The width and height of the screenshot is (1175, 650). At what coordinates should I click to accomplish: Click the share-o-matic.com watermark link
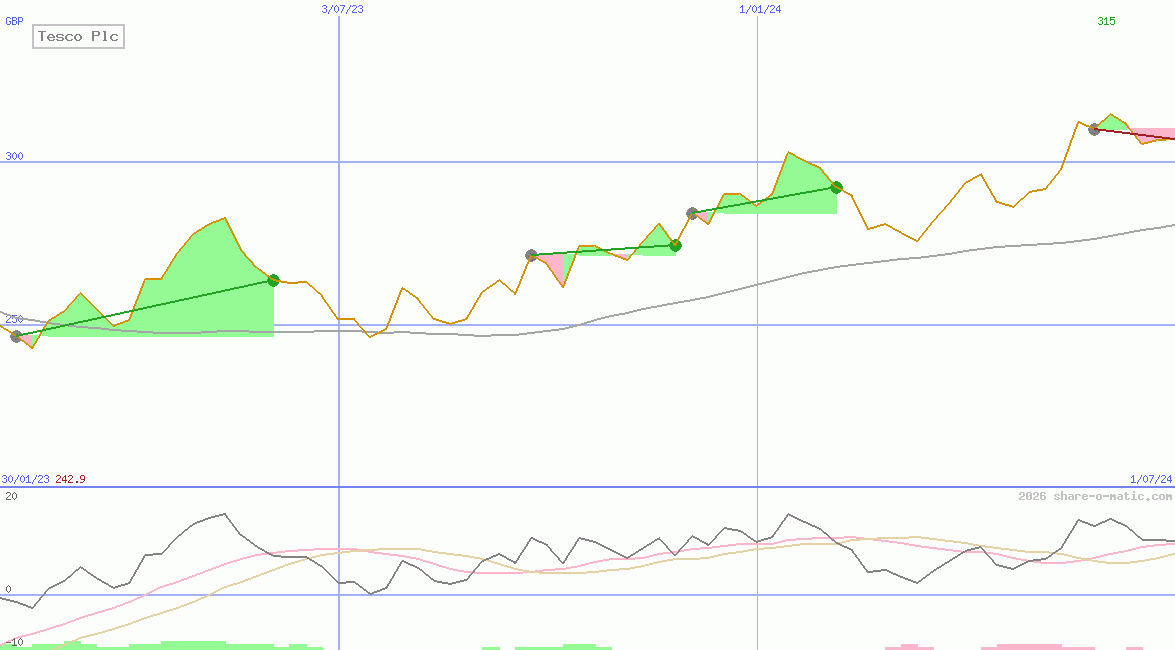1095,496
